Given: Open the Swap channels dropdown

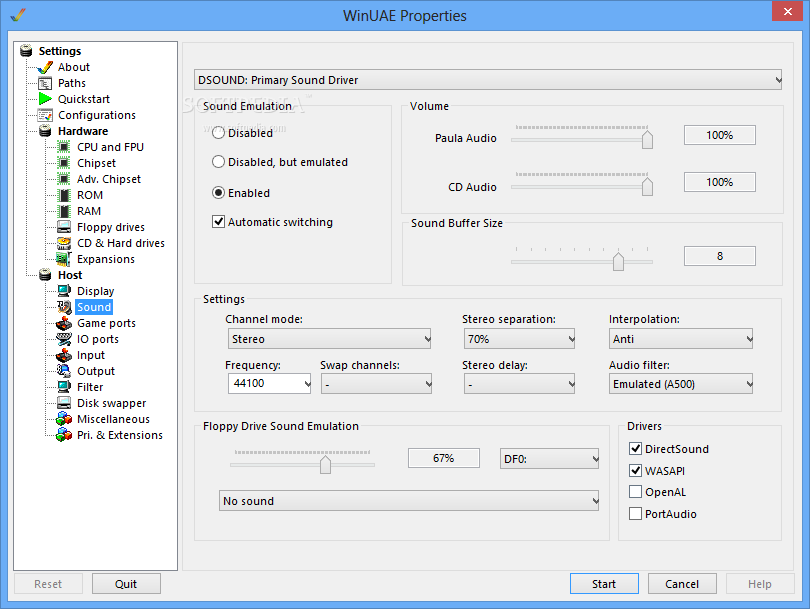Looking at the screenshot, I should (x=376, y=384).
